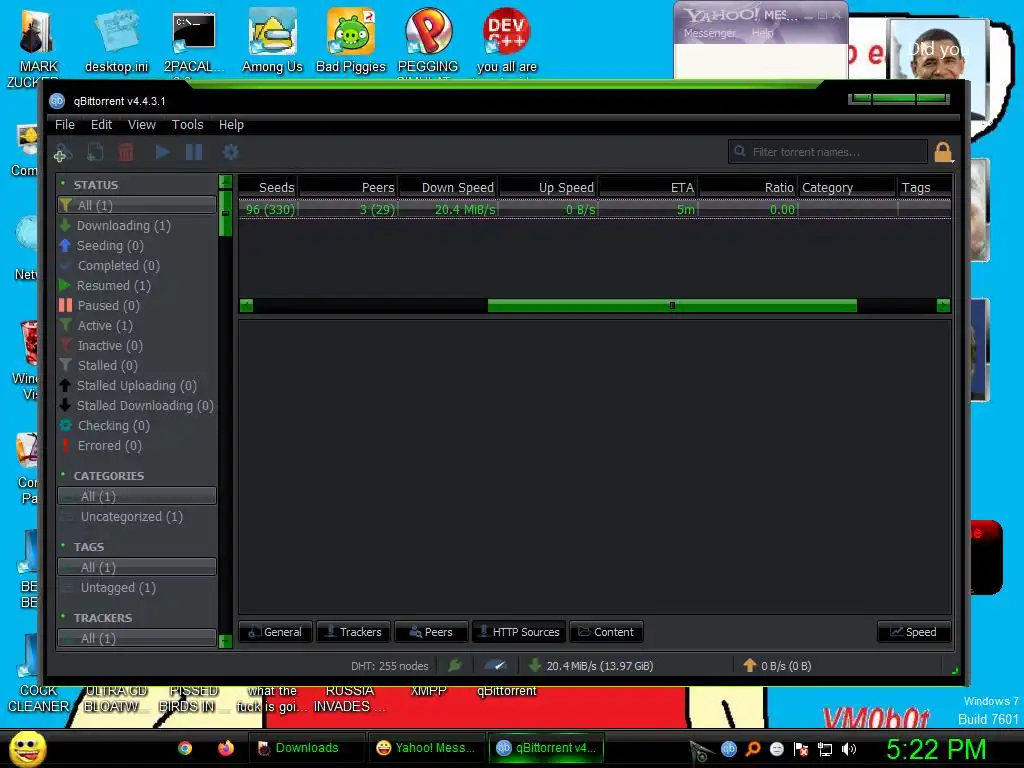
Task: Switch to the HTTP Sources tab
Action: (519, 632)
